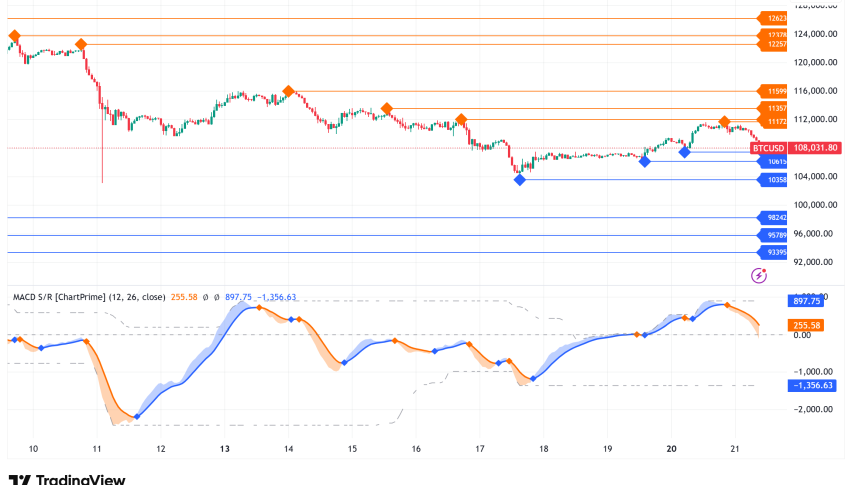Click the 95789 blue level tag
852x485 pixels.
(x=775, y=235)
